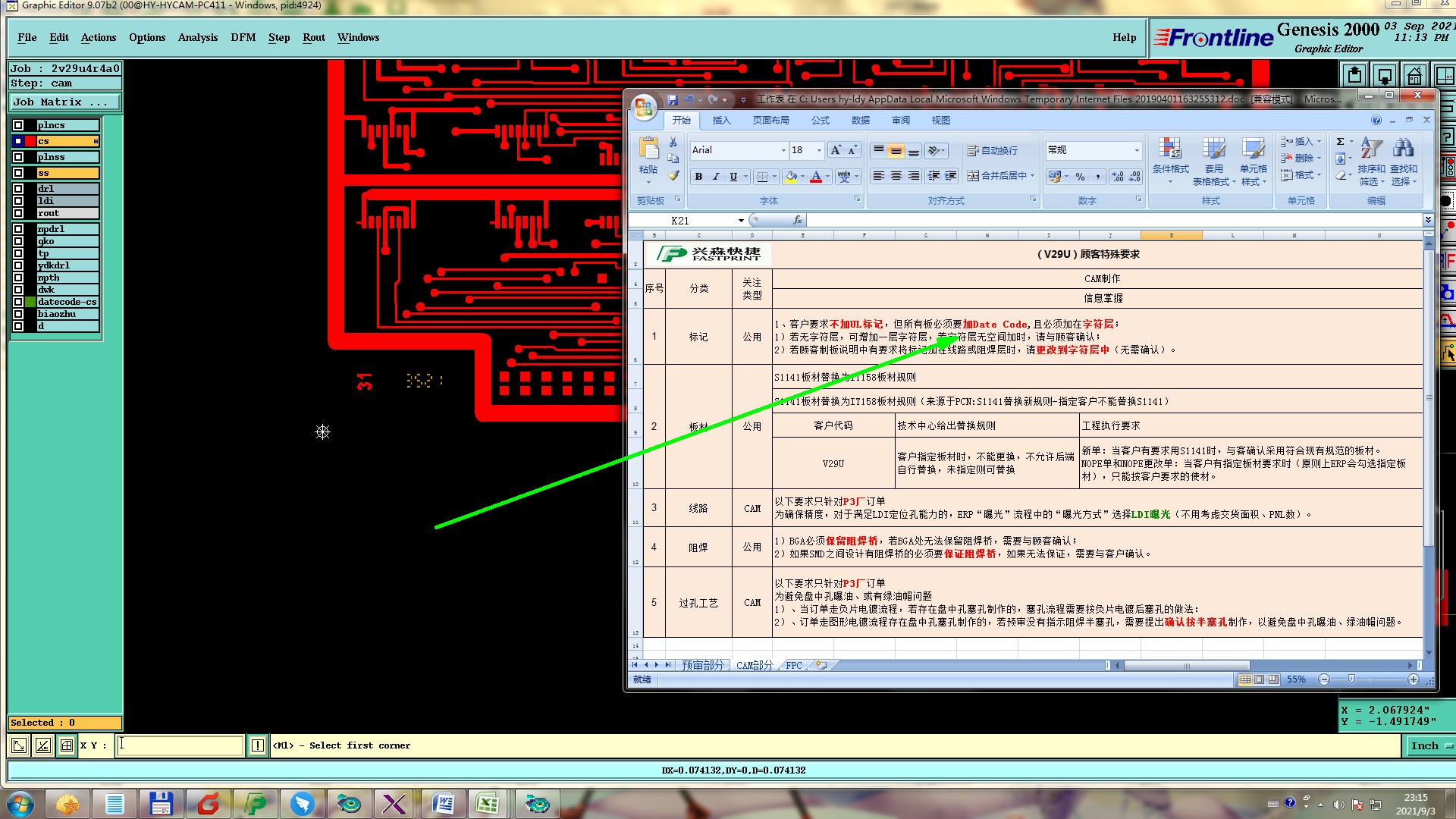Screen dimensions: 1456x819
Task: Click the Windows Start orb
Action: point(20,804)
